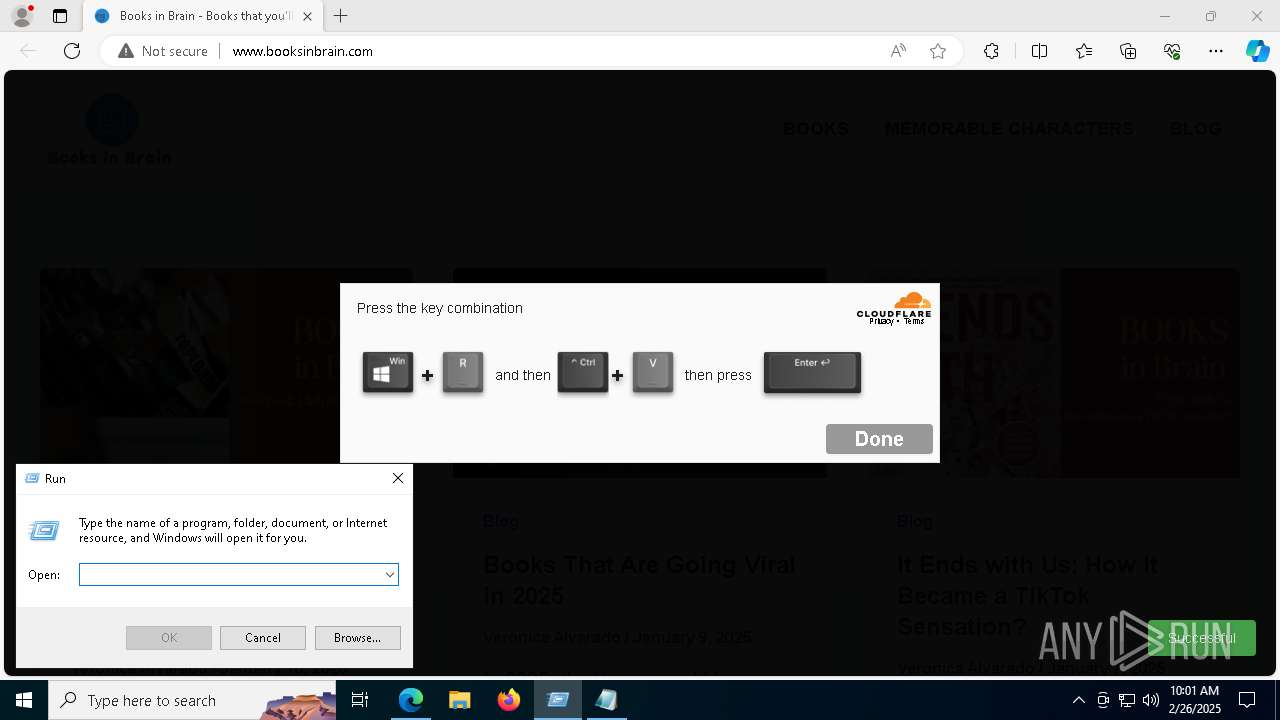1280x720 pixels.
Task: Click the Books in Brain site logo
Action: point(110,130)
